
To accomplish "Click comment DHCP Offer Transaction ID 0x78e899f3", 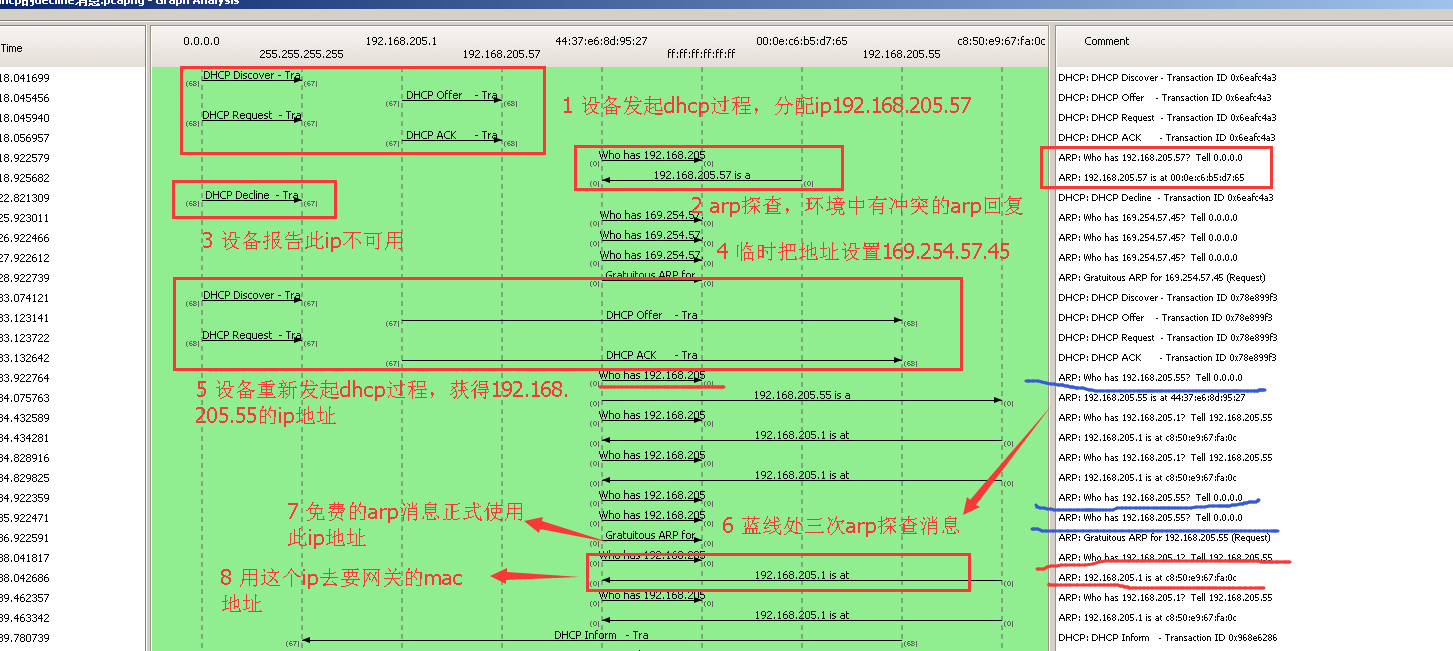I will point(1166,318).
